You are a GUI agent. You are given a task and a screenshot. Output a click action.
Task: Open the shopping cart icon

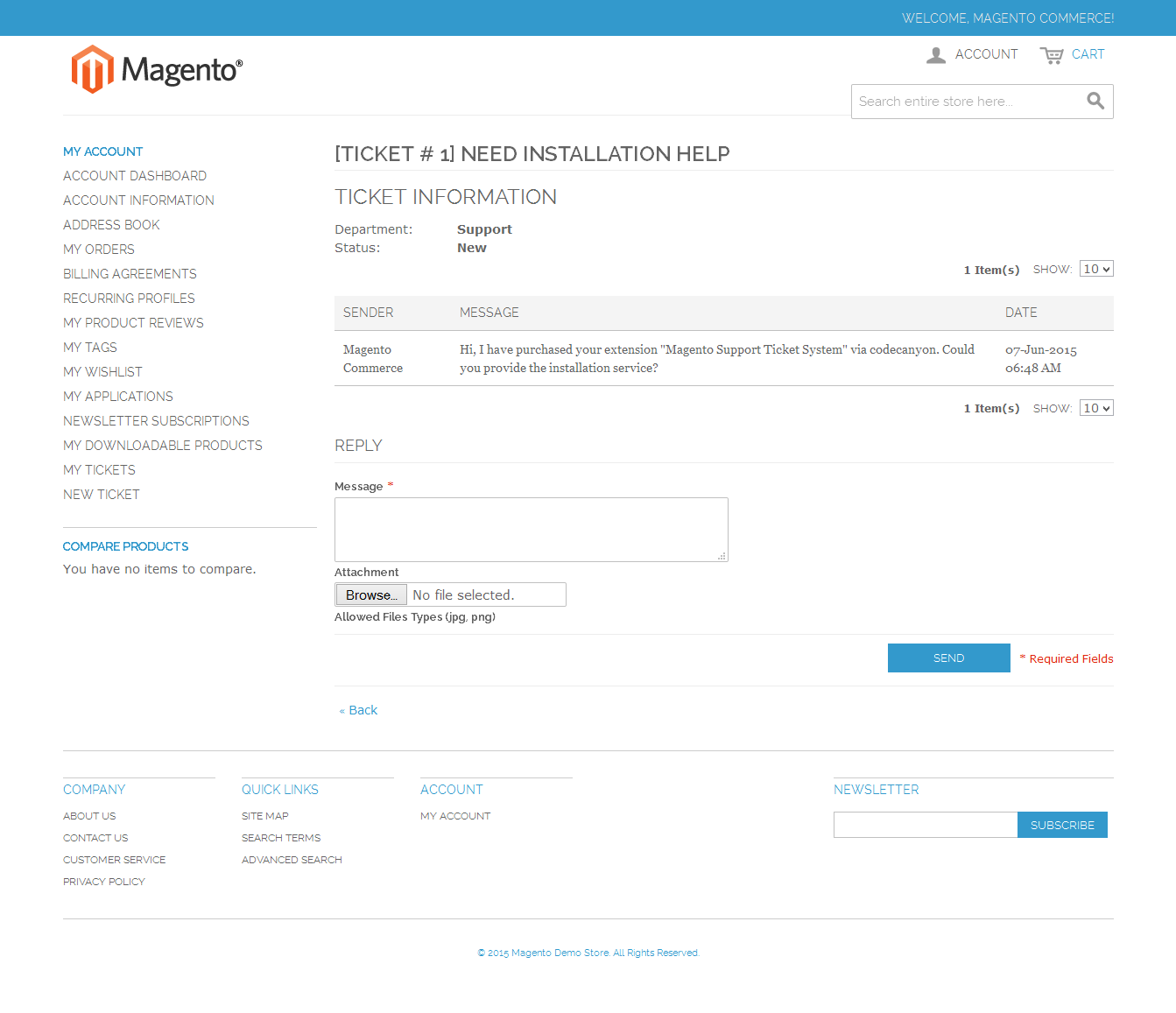[1052, 55]
